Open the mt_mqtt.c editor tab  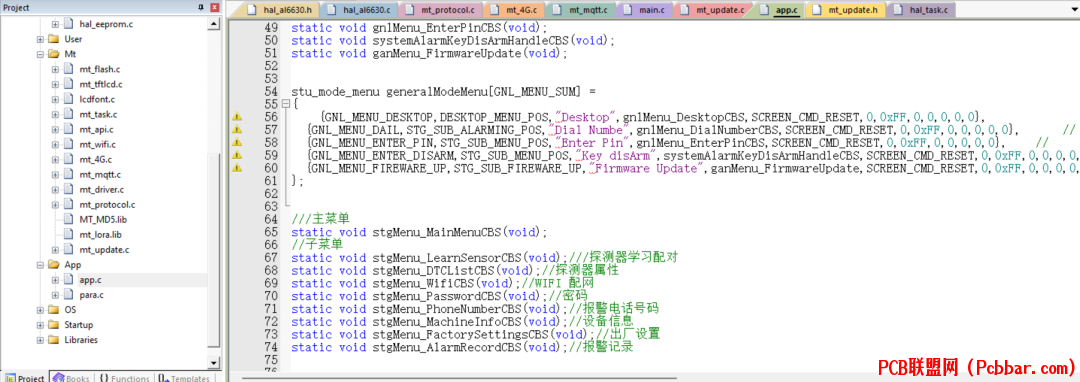[x=581, y=10]
